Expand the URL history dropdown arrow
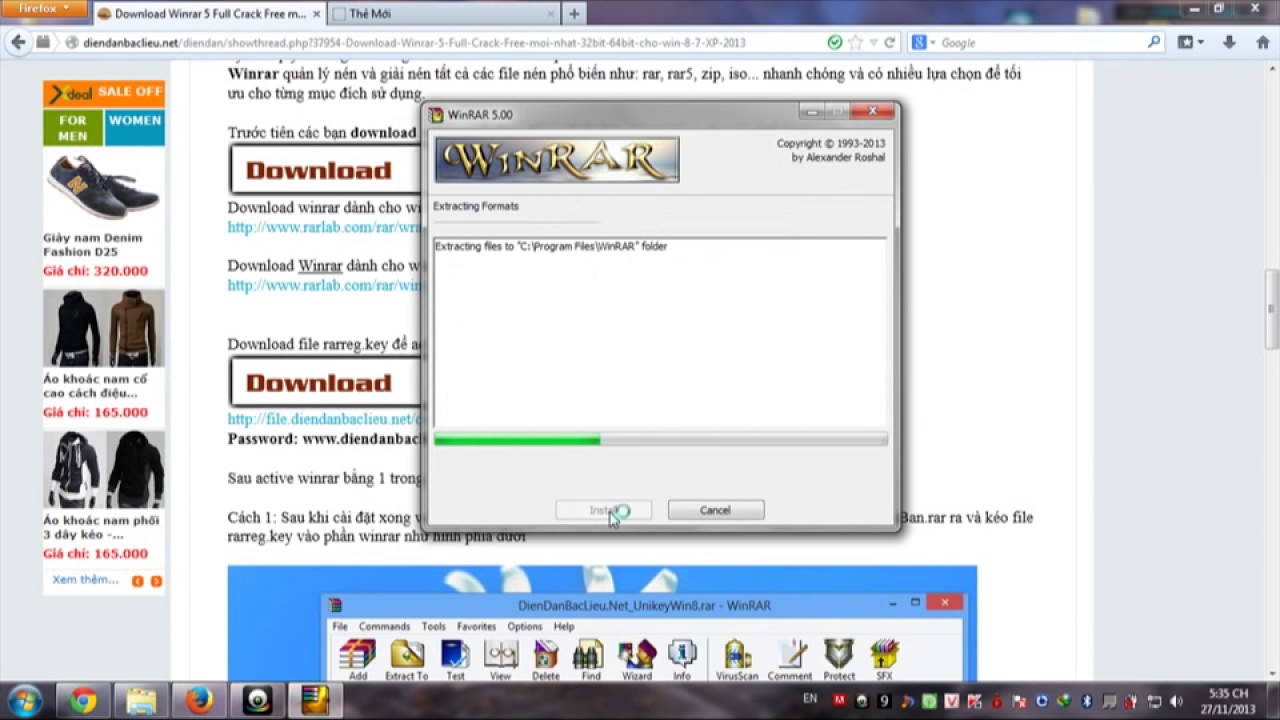The width and height of the screenshot is (1280, 720). [873, 43]
